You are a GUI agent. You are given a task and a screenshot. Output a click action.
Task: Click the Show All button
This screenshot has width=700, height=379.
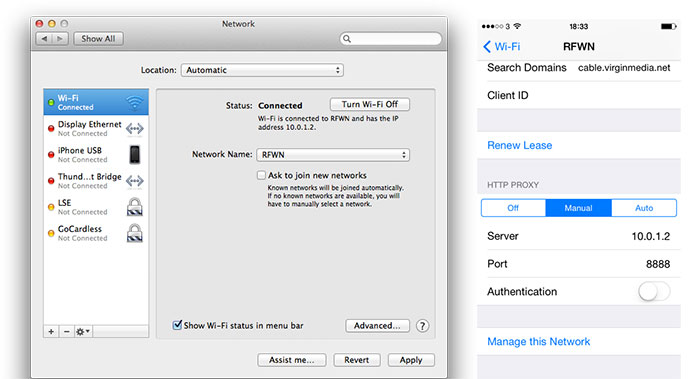point(98,39)
